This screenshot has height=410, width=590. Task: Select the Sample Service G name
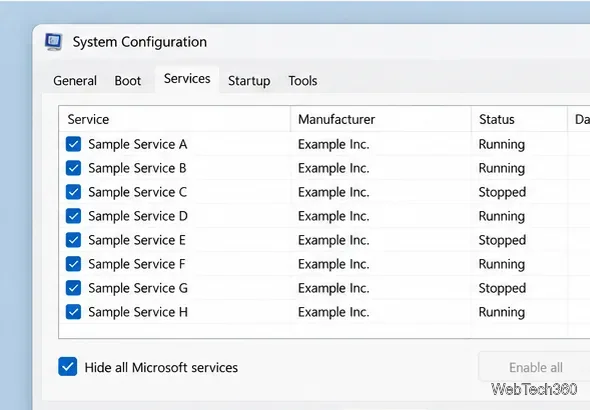[138, 288]
